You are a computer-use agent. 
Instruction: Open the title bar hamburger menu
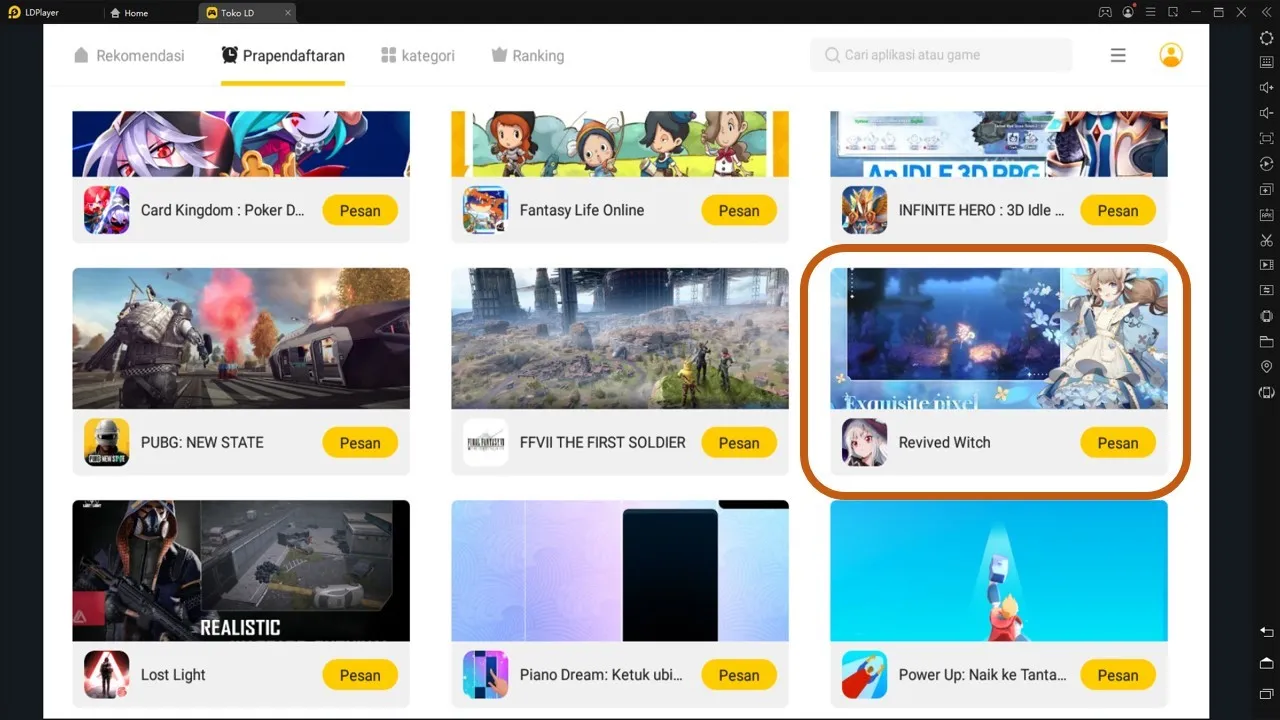point(1153,12)
